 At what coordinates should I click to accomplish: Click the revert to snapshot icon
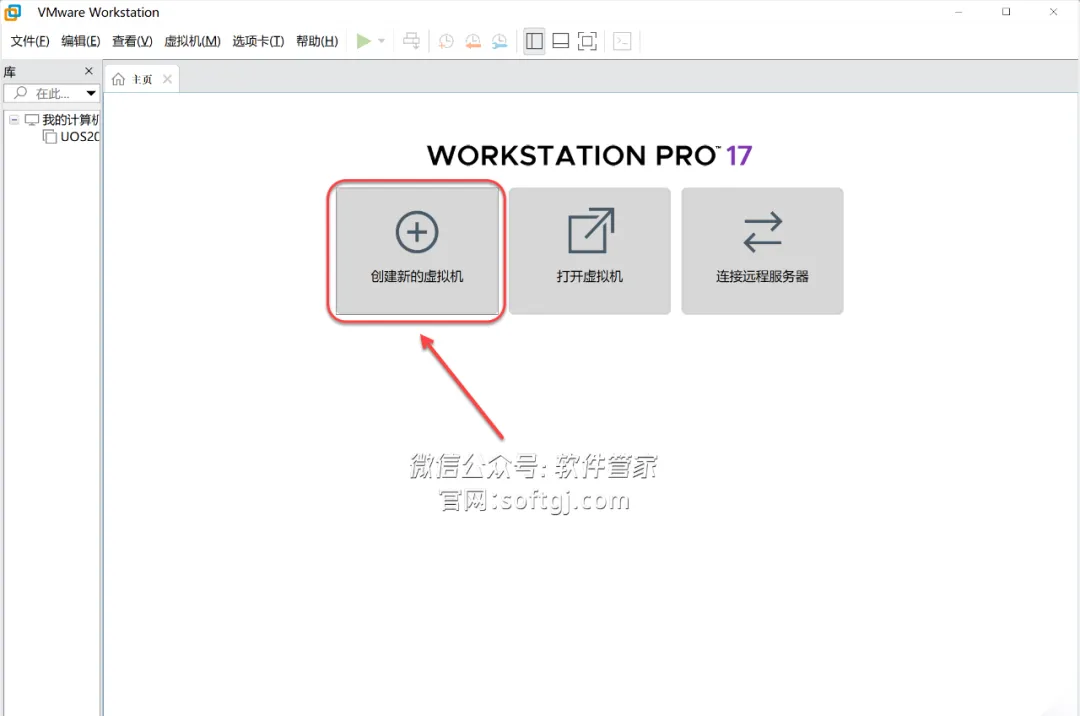pyautogui.click(x=472, y=41)
